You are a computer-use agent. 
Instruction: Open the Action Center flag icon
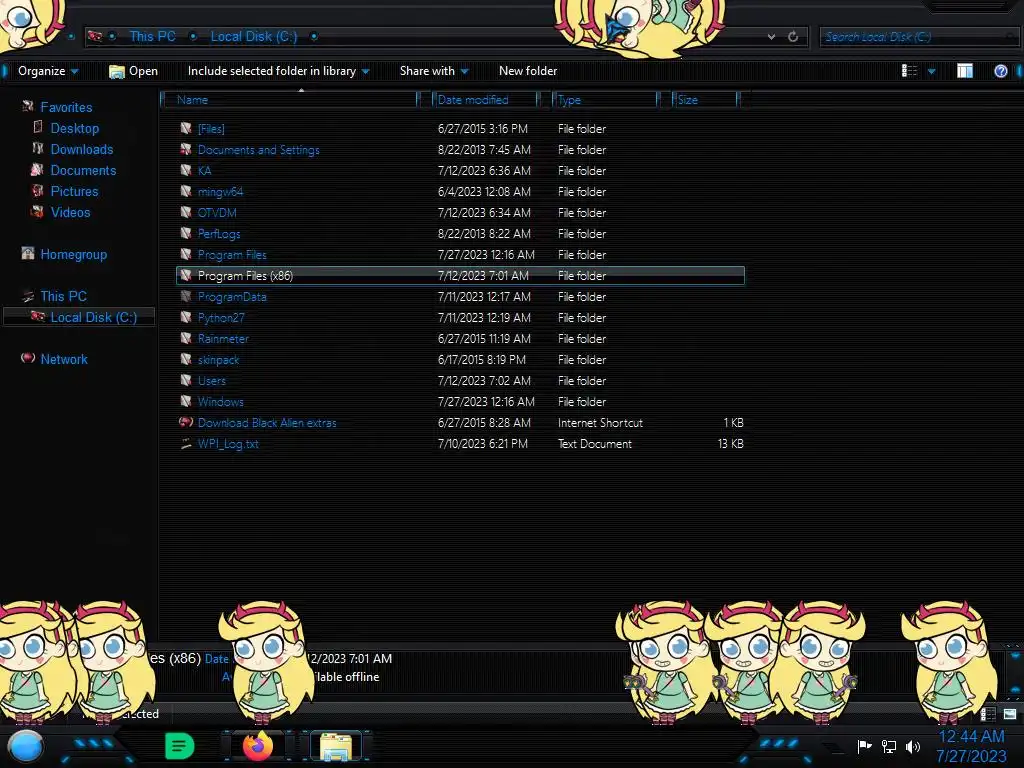click(864, 746)
